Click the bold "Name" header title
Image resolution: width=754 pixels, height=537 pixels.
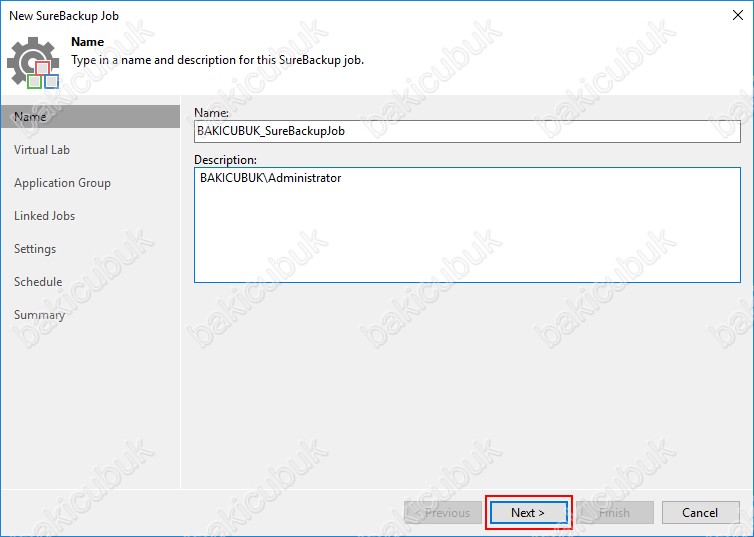click(88, 42)
